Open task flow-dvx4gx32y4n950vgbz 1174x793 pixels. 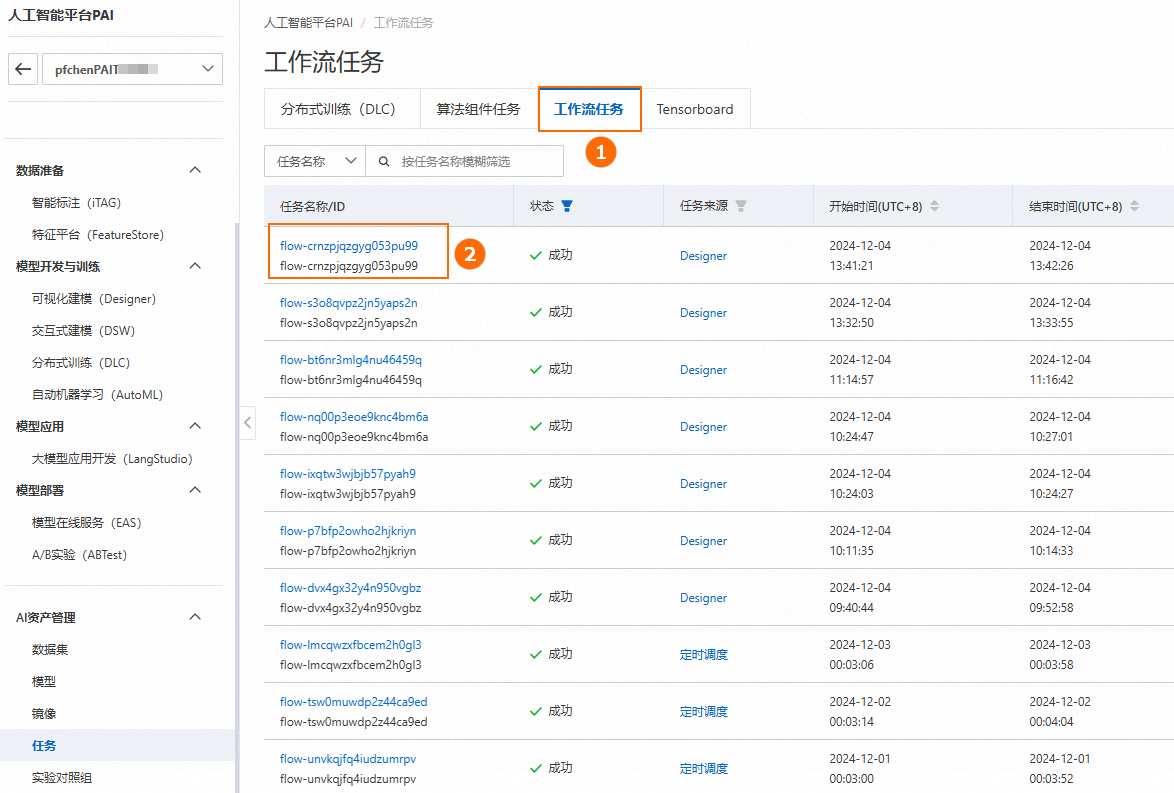click(350, 588)
